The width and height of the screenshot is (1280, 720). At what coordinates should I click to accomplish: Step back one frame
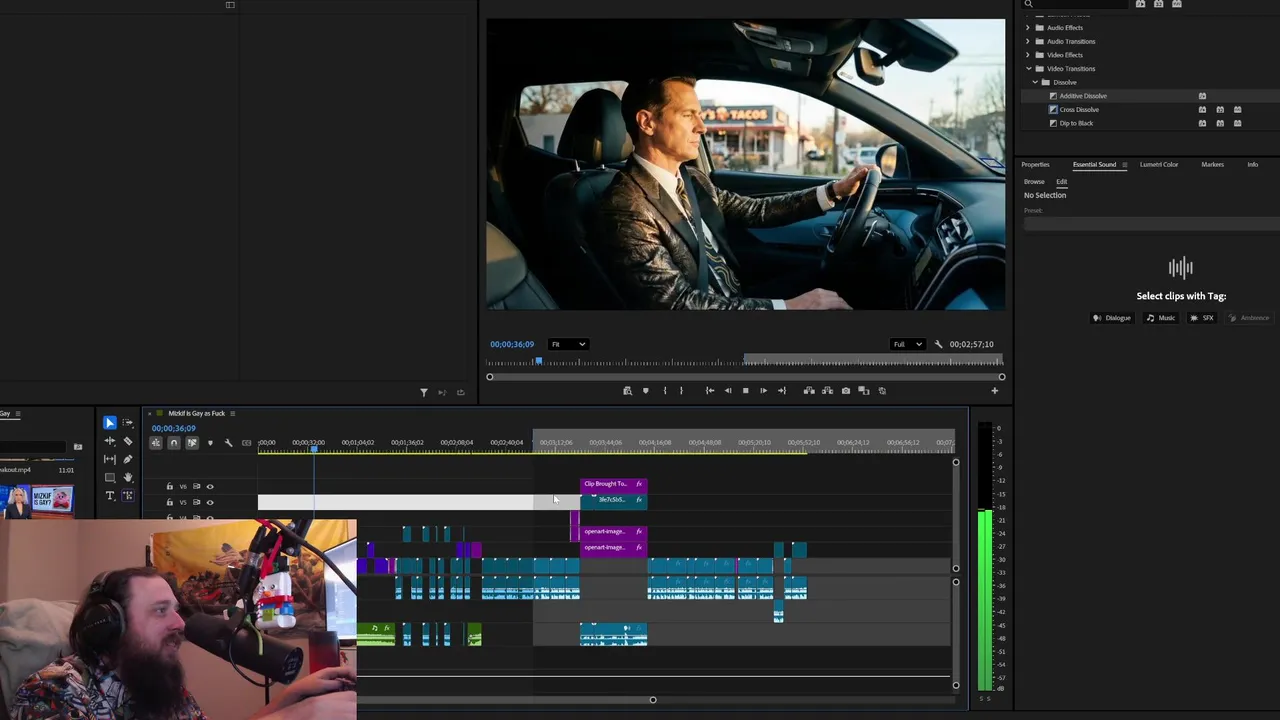tap(728, 390)
